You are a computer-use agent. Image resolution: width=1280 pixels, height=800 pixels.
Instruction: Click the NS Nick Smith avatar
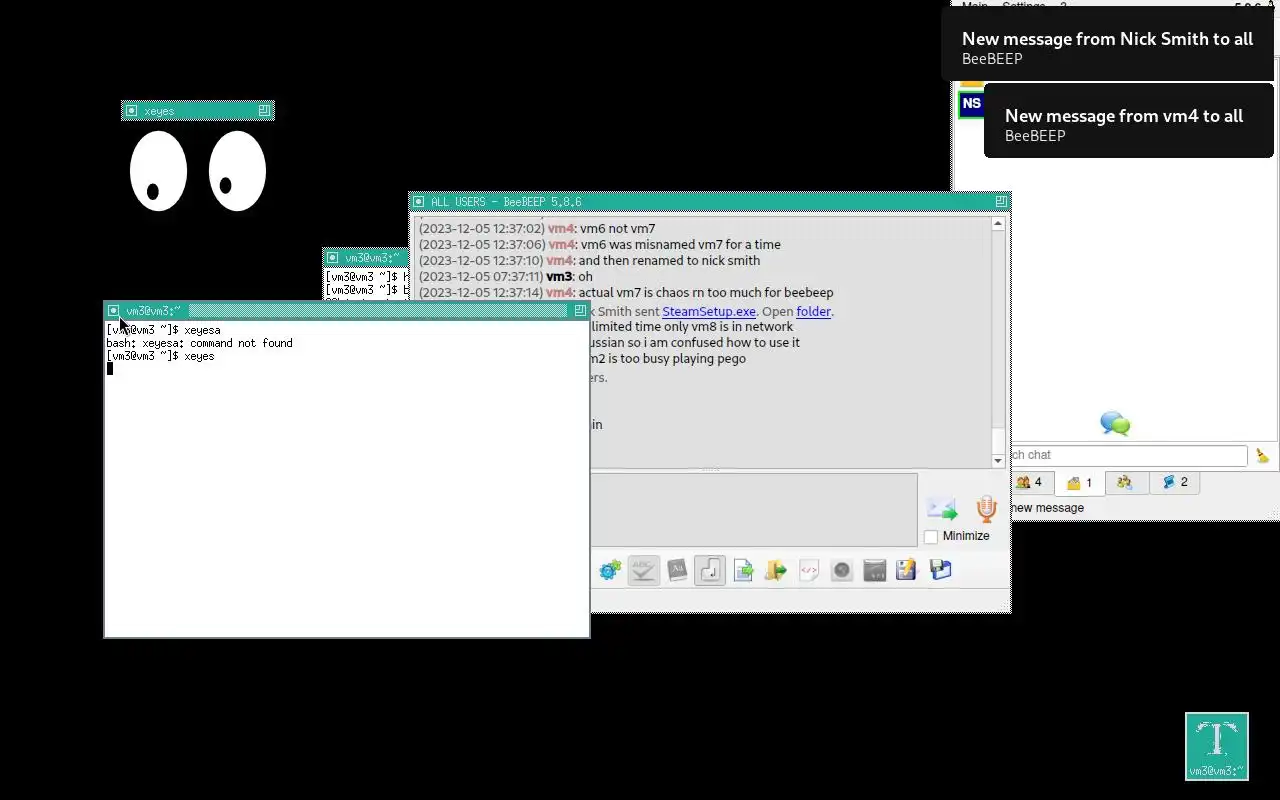point(971,104)
